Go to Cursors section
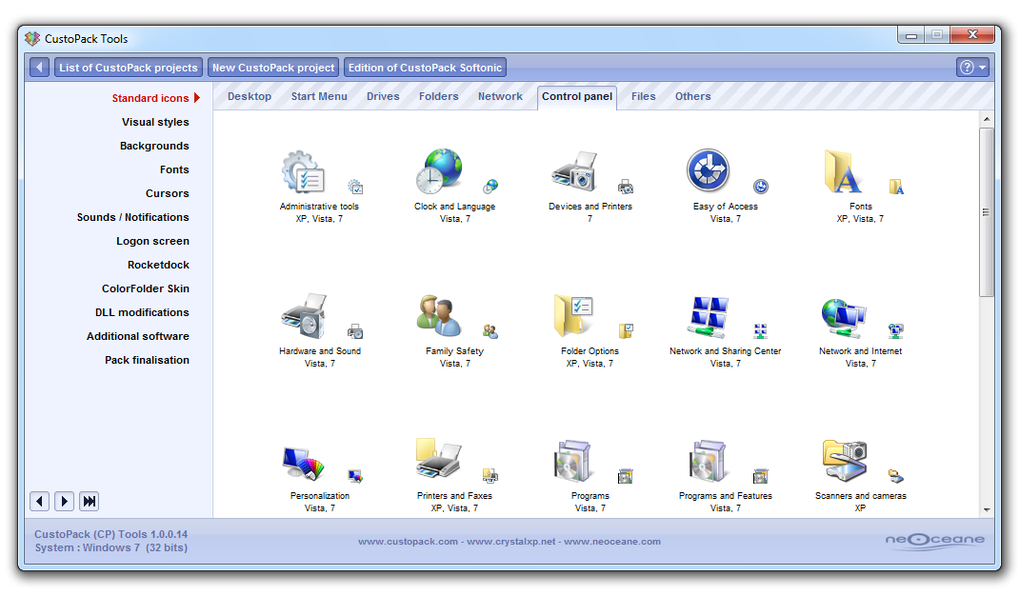This screenshot has width=1020, height=616. click(x=167, y=194)
